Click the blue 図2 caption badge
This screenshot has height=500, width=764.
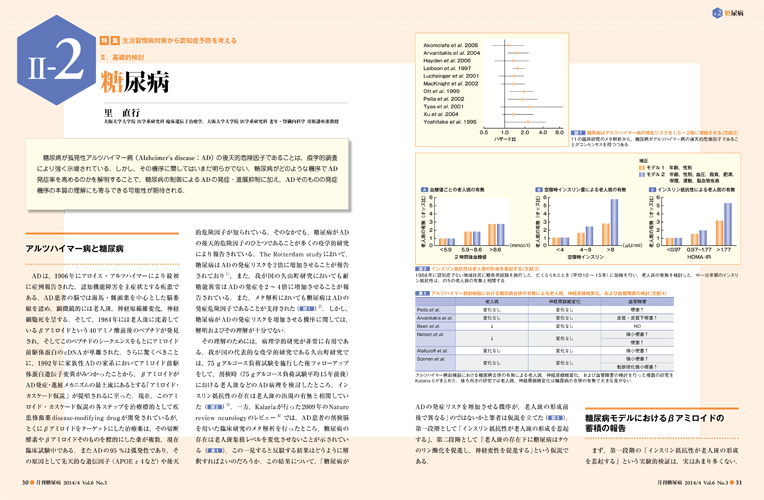coord(422,269)
